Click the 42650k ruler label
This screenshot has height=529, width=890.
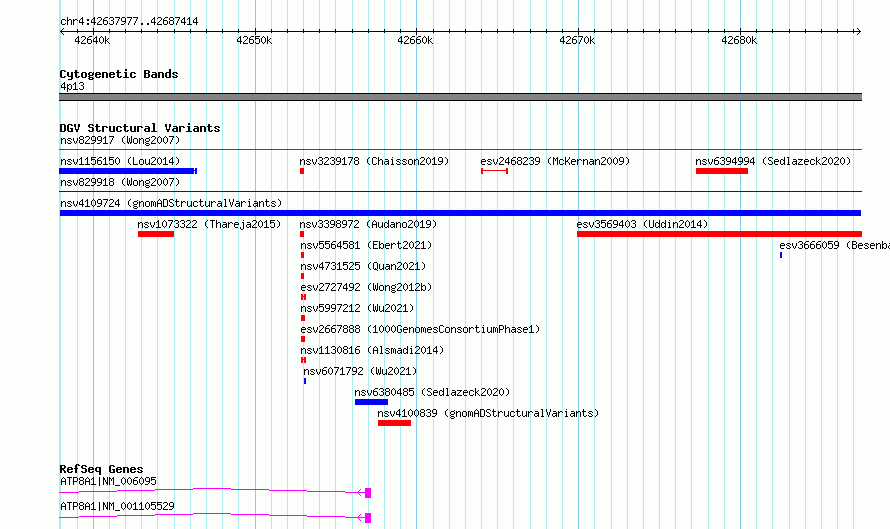click(x=254, y=40)
